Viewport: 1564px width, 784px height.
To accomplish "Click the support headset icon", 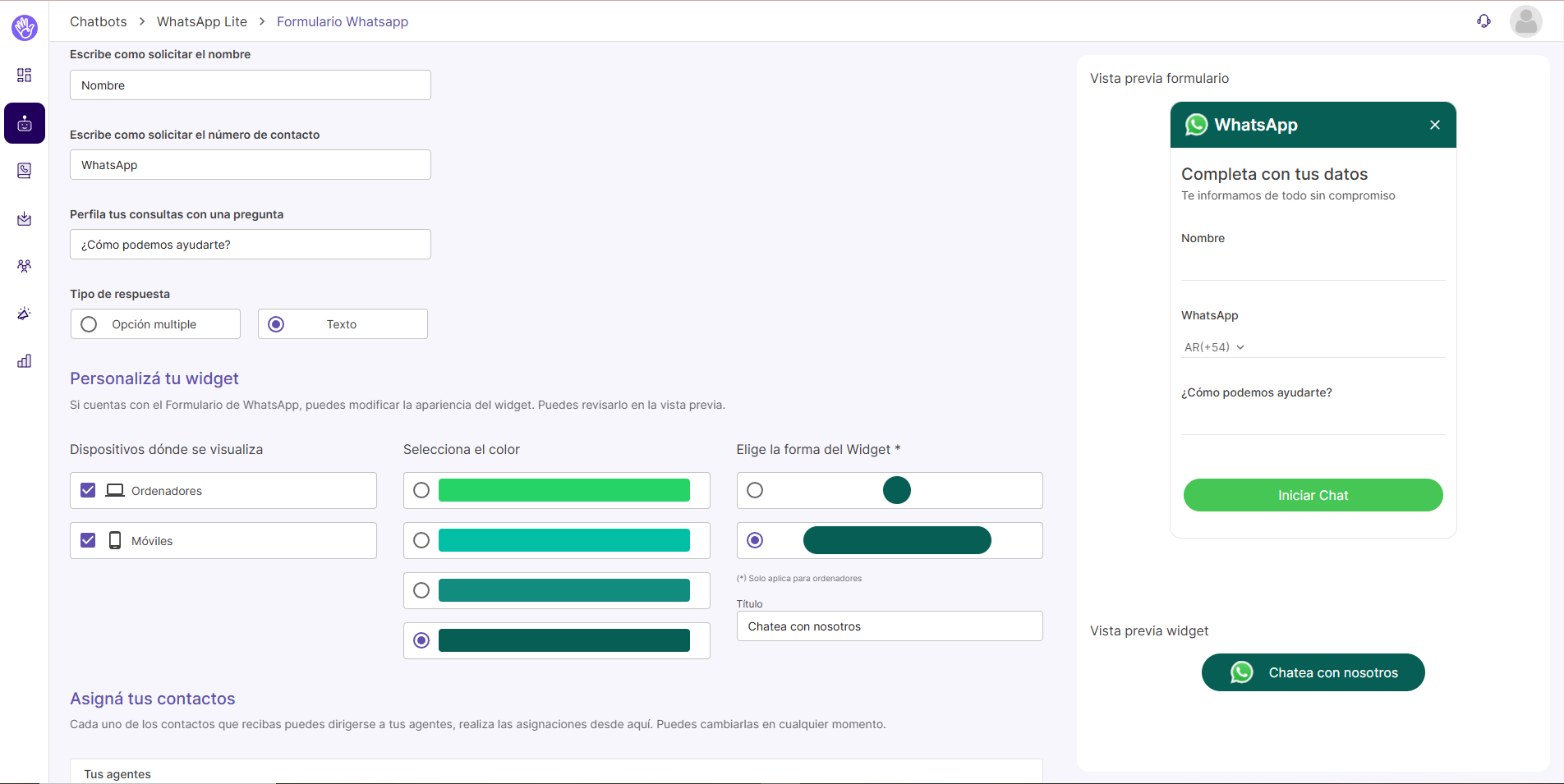I will click(x=1483, y=21).
